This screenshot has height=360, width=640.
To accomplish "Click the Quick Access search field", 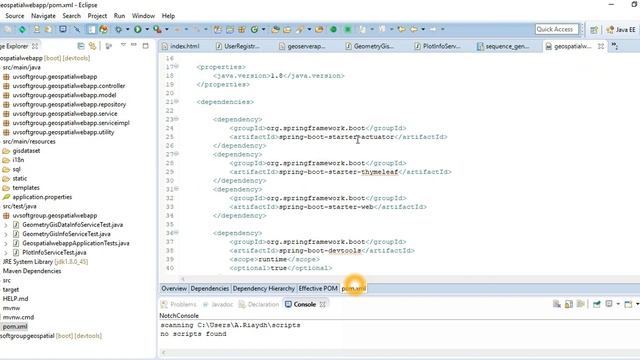I will click(x=557, y=29).
